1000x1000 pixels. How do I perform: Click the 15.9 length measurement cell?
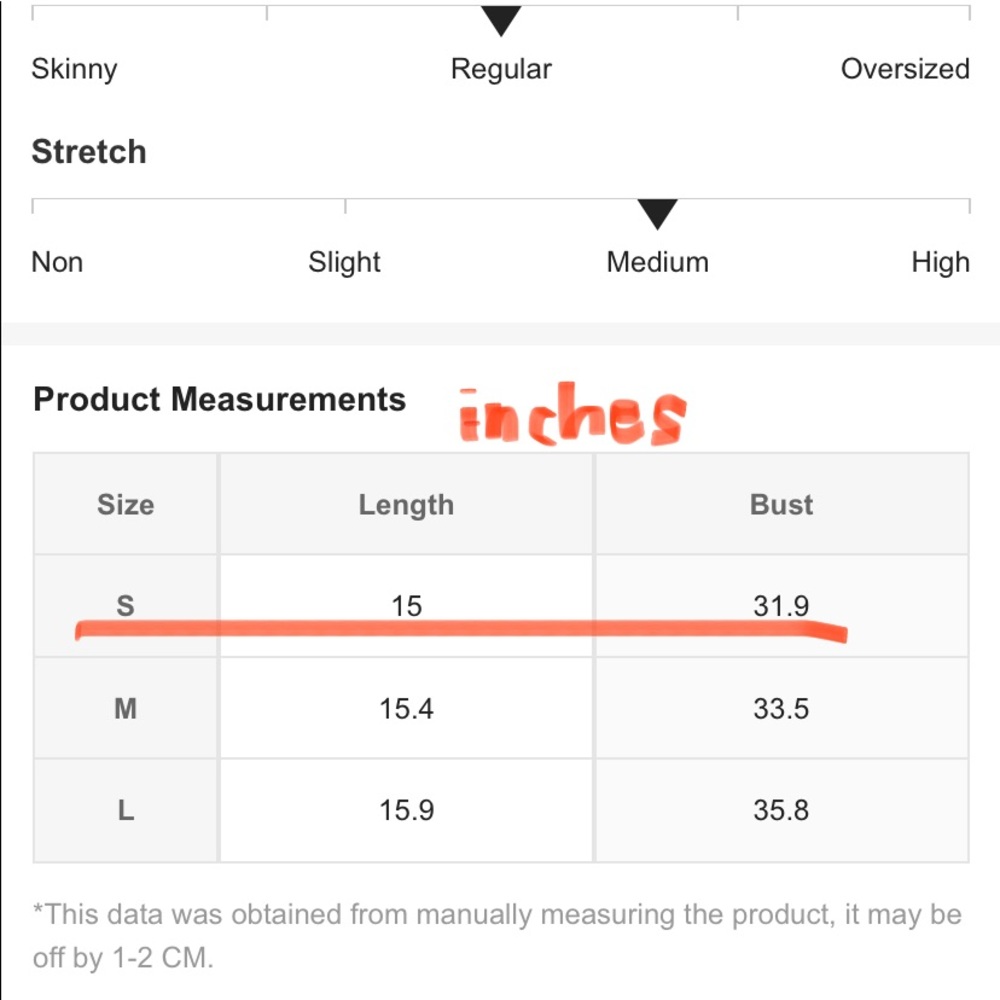coord(406,810)
